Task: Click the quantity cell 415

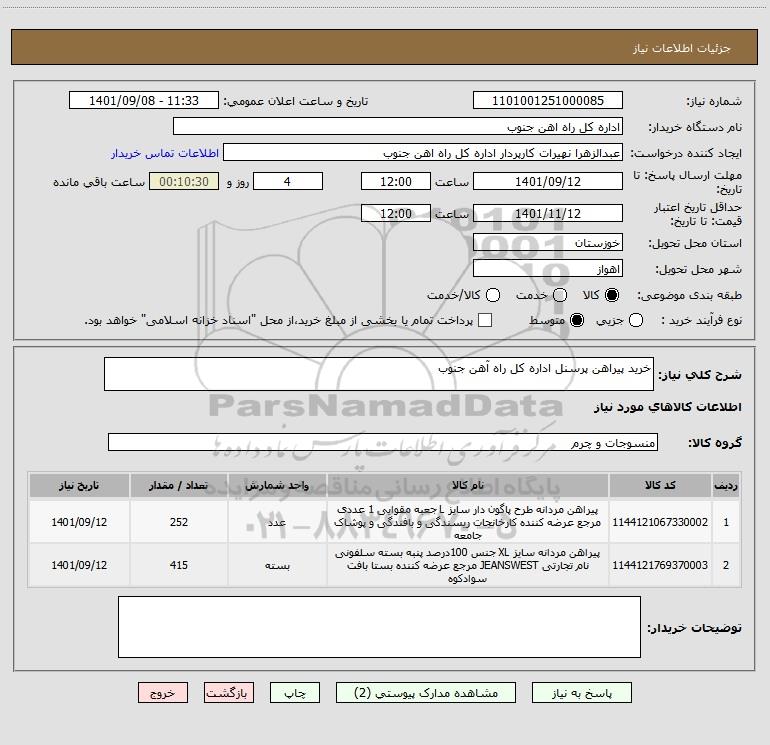Action: click(x=179, y=565)
